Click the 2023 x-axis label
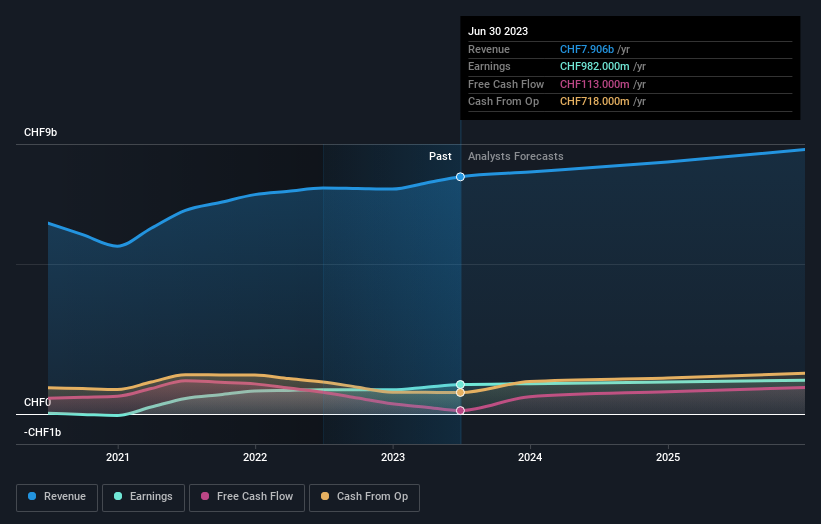This screenshot has width=821, height=524. [393, 458]
